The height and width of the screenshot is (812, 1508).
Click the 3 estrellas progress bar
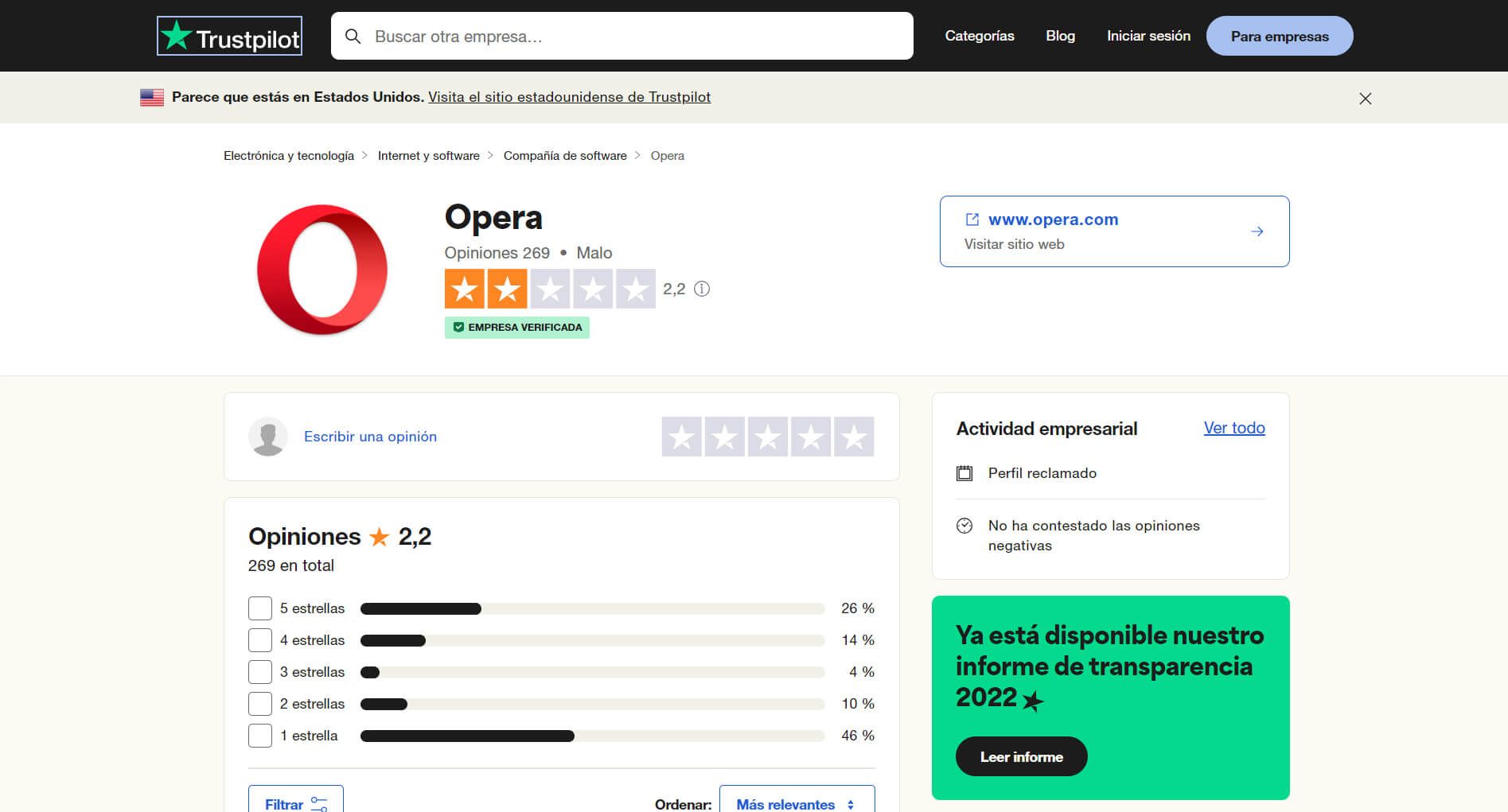pos(593,672)
